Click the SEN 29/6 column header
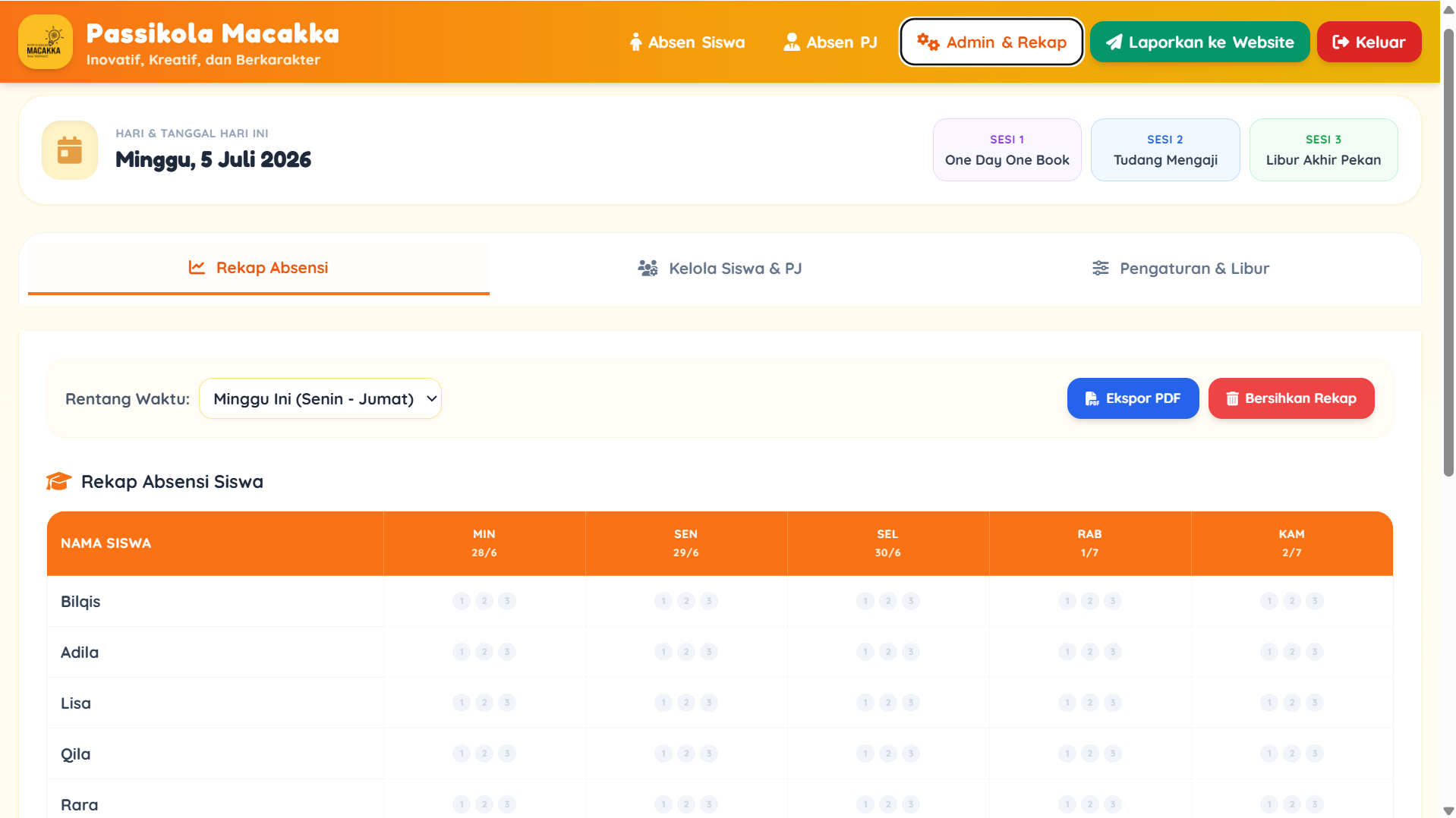 pos(686,543)
